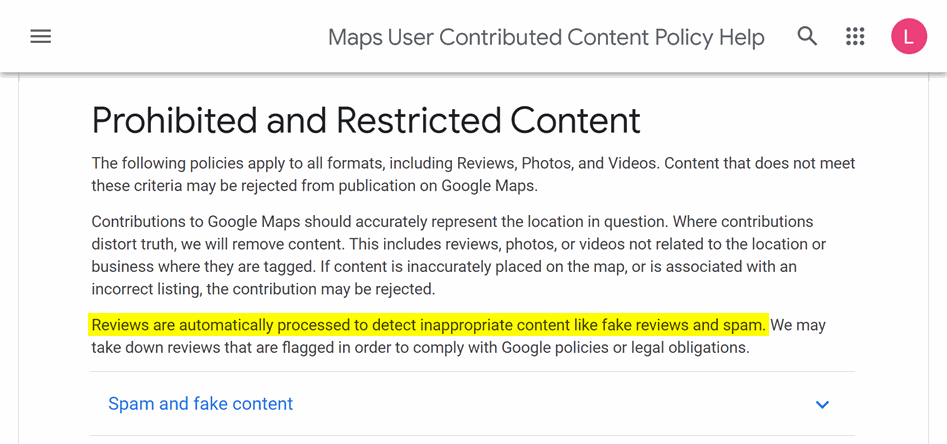Click the 'Prohibited and Restricted Content' heading
The image size is (947, 444).
[366, 120]
